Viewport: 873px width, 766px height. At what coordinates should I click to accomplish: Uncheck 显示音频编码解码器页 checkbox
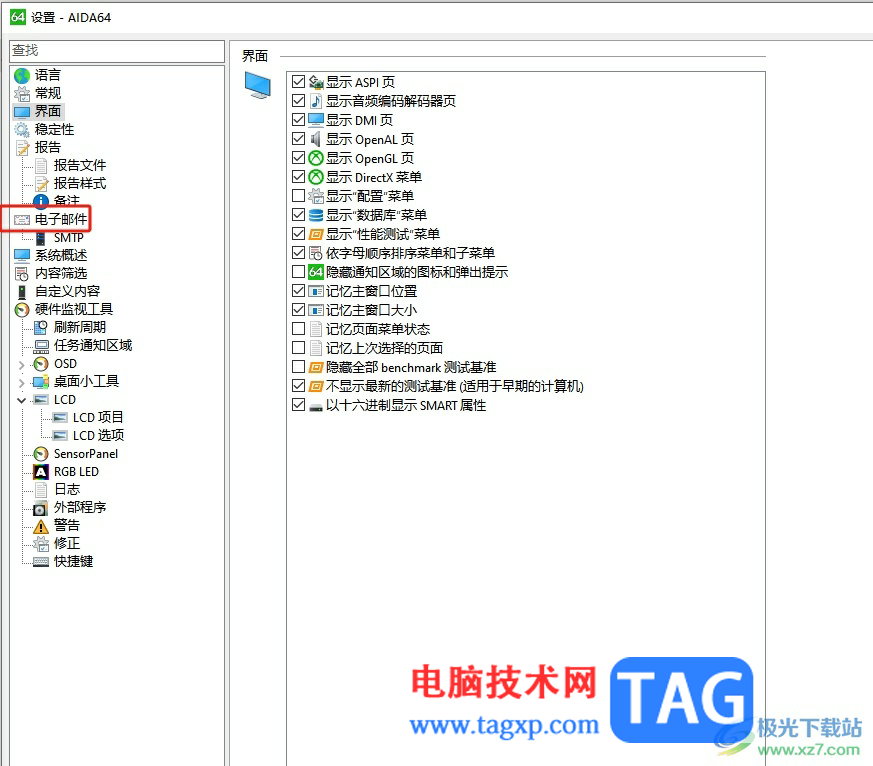tap(298, 101)
